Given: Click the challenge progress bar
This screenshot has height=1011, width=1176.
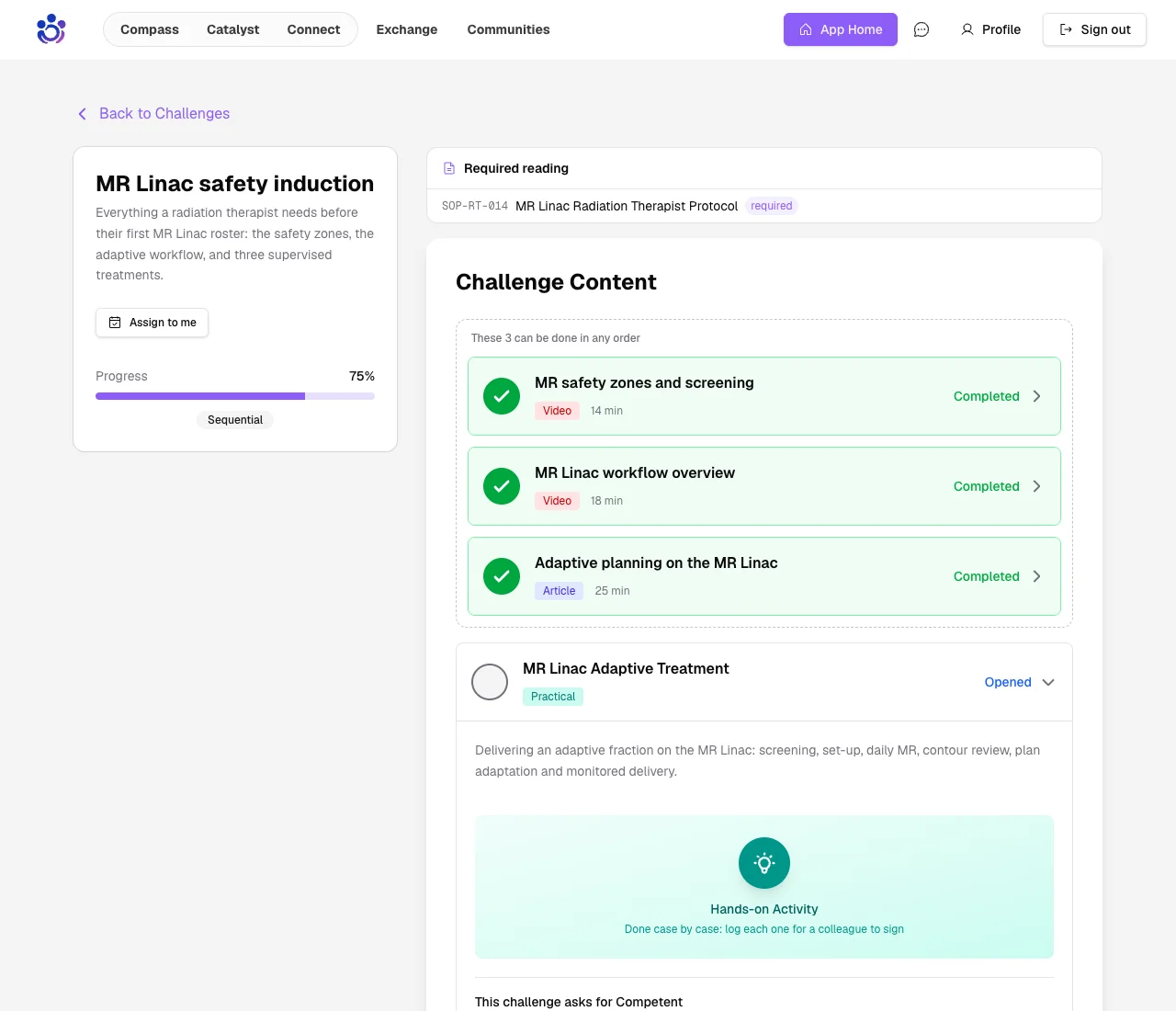Looking at the screenshot, I should pos(235,396).
